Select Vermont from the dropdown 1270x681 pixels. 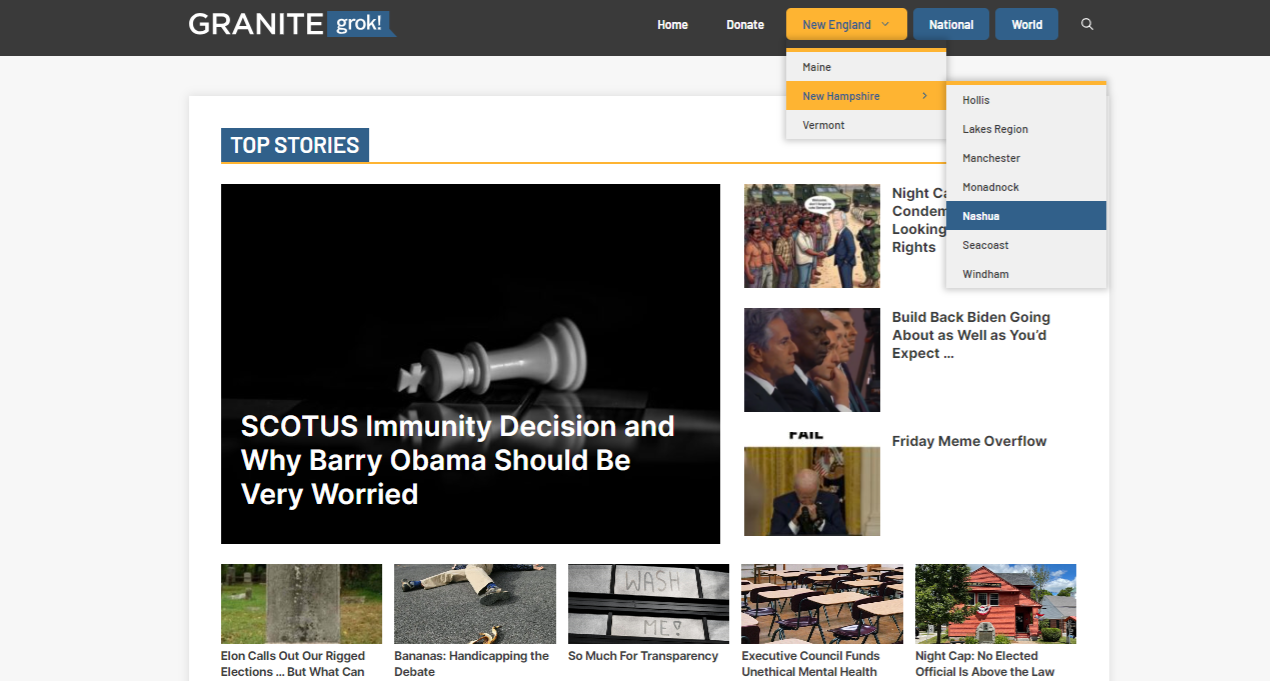(x=823, y=125)
